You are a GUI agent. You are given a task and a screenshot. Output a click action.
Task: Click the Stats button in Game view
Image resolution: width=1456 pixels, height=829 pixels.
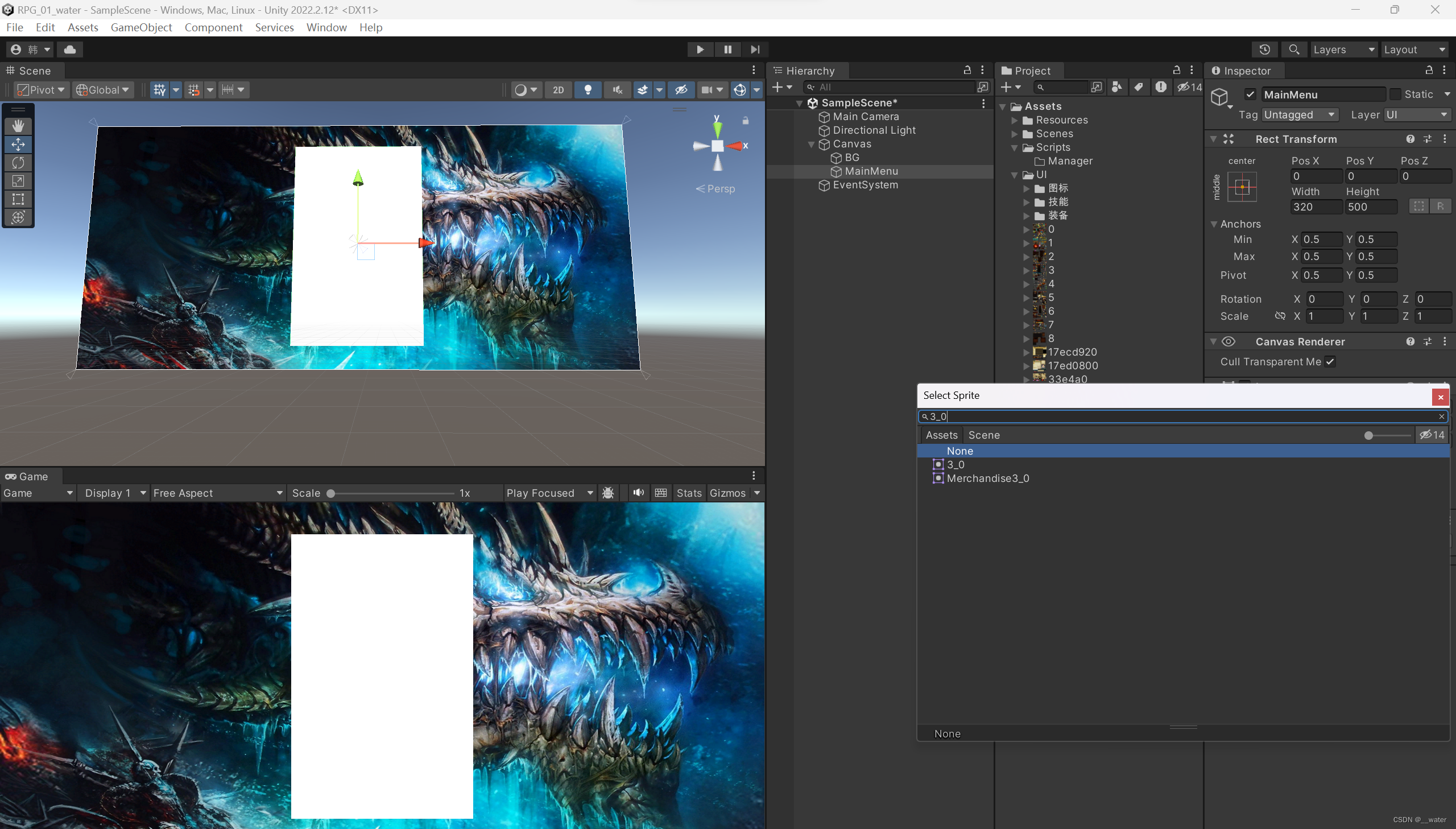(x=688, y=493)
